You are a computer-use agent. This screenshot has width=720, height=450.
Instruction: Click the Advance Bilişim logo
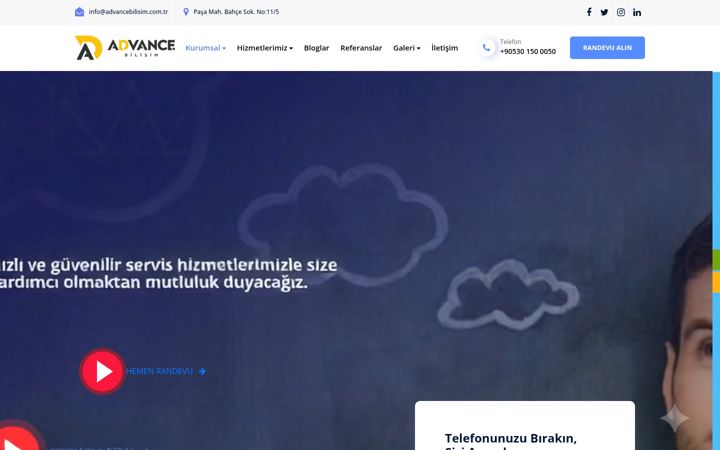click(x=125, y=48)
